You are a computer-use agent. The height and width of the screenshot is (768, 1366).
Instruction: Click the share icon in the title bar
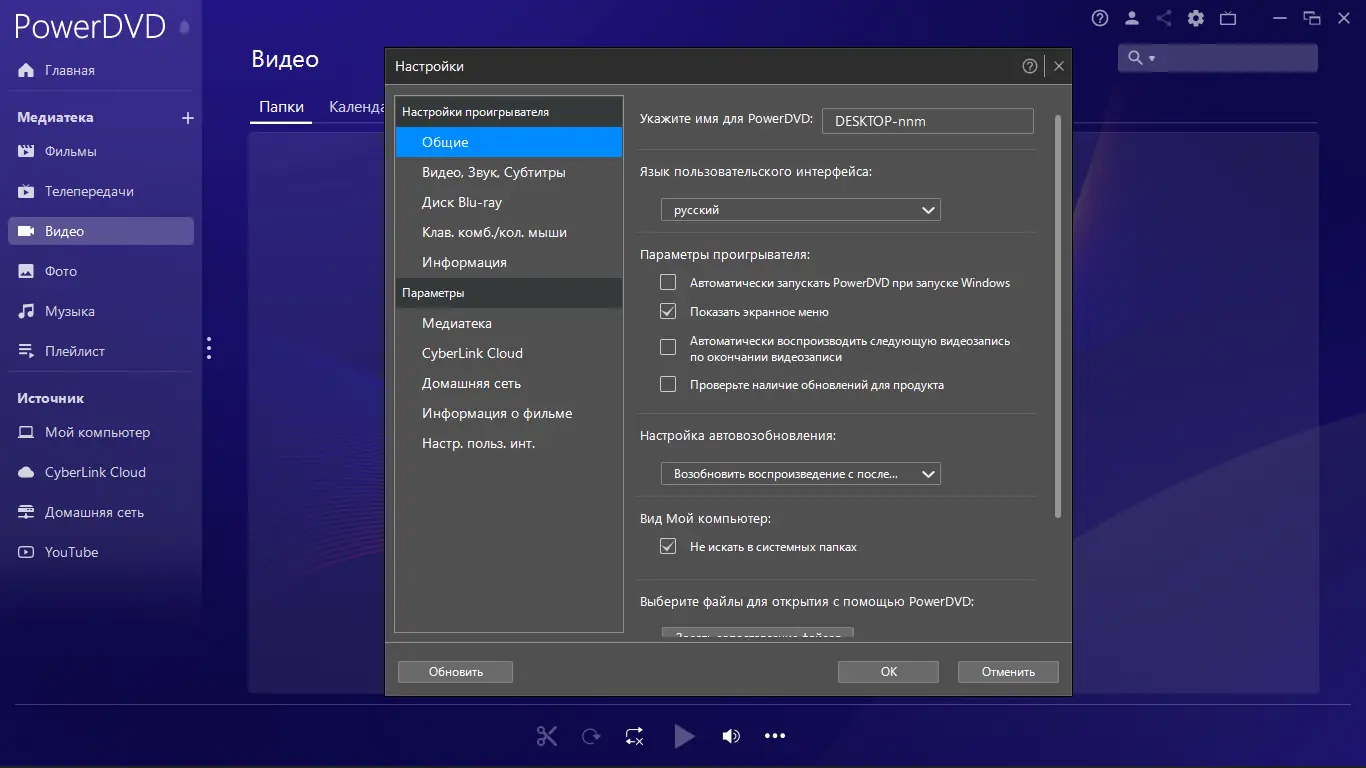(x=1164, y=18)
